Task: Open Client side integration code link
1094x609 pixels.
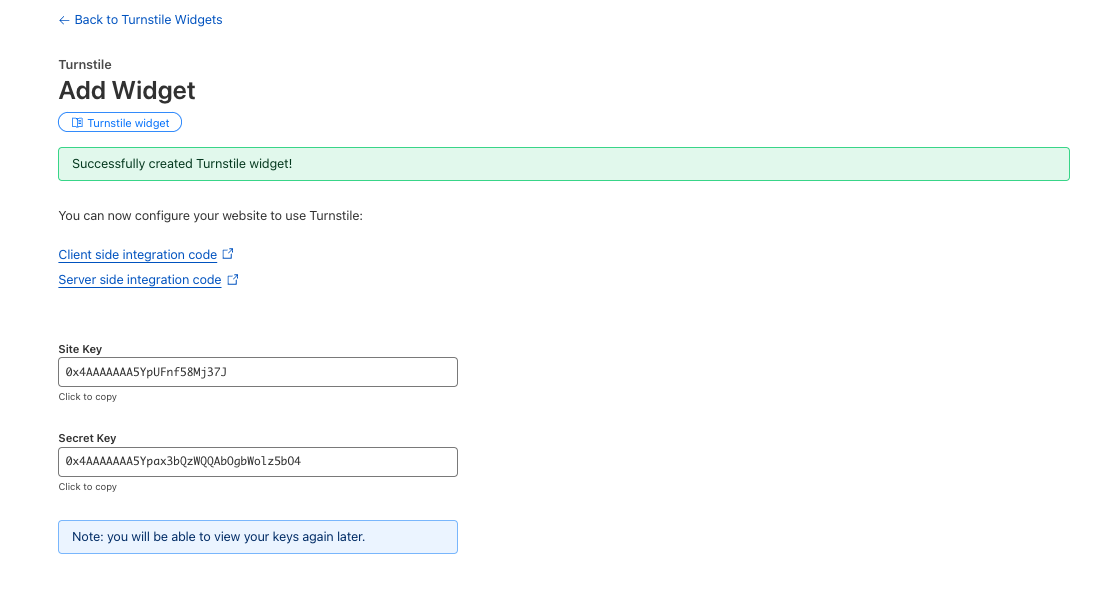Action: click(x=137, y=255)
